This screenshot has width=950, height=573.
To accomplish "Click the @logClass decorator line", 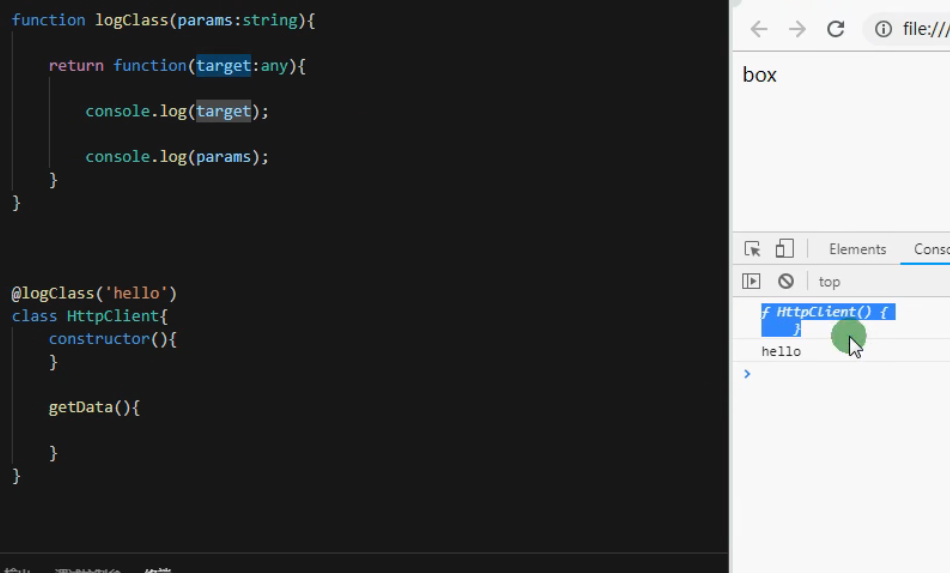I will 94,293.
